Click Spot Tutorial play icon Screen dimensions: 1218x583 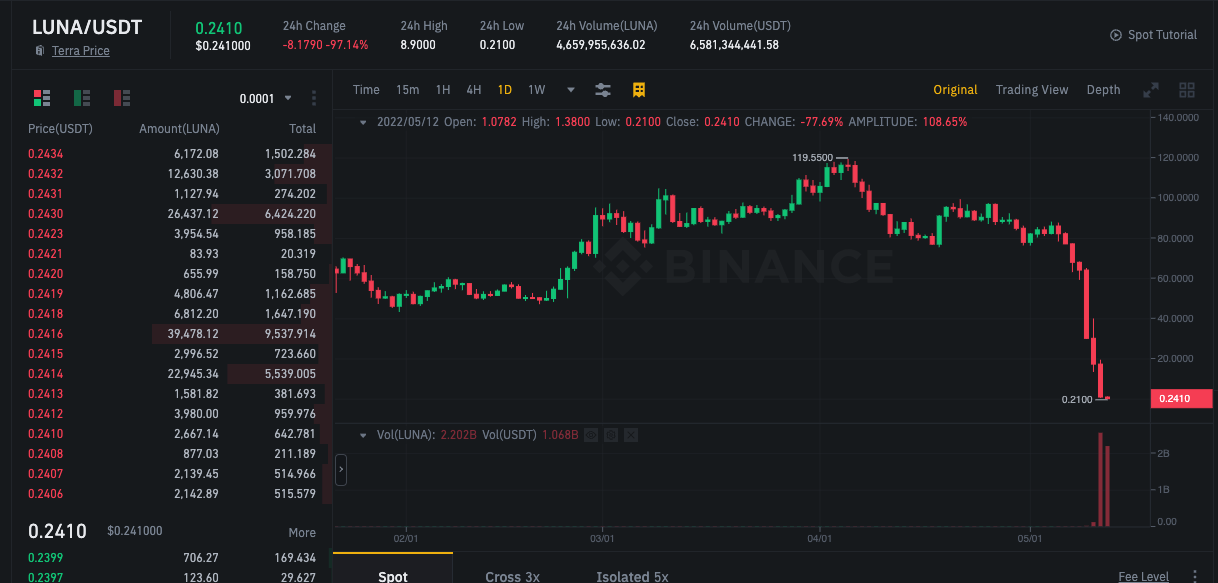tap(1116, 35)
